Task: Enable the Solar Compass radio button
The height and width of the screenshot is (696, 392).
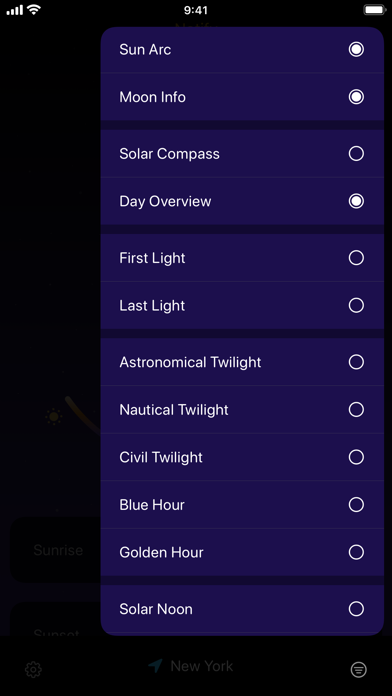Action: [x=356, y=154]
